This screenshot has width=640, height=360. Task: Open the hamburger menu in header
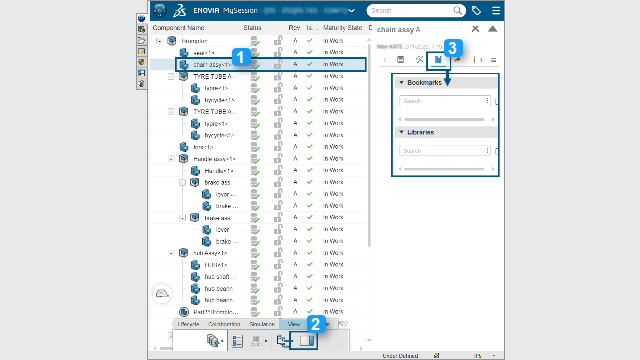pyautogui.click(x=496, y=11)
